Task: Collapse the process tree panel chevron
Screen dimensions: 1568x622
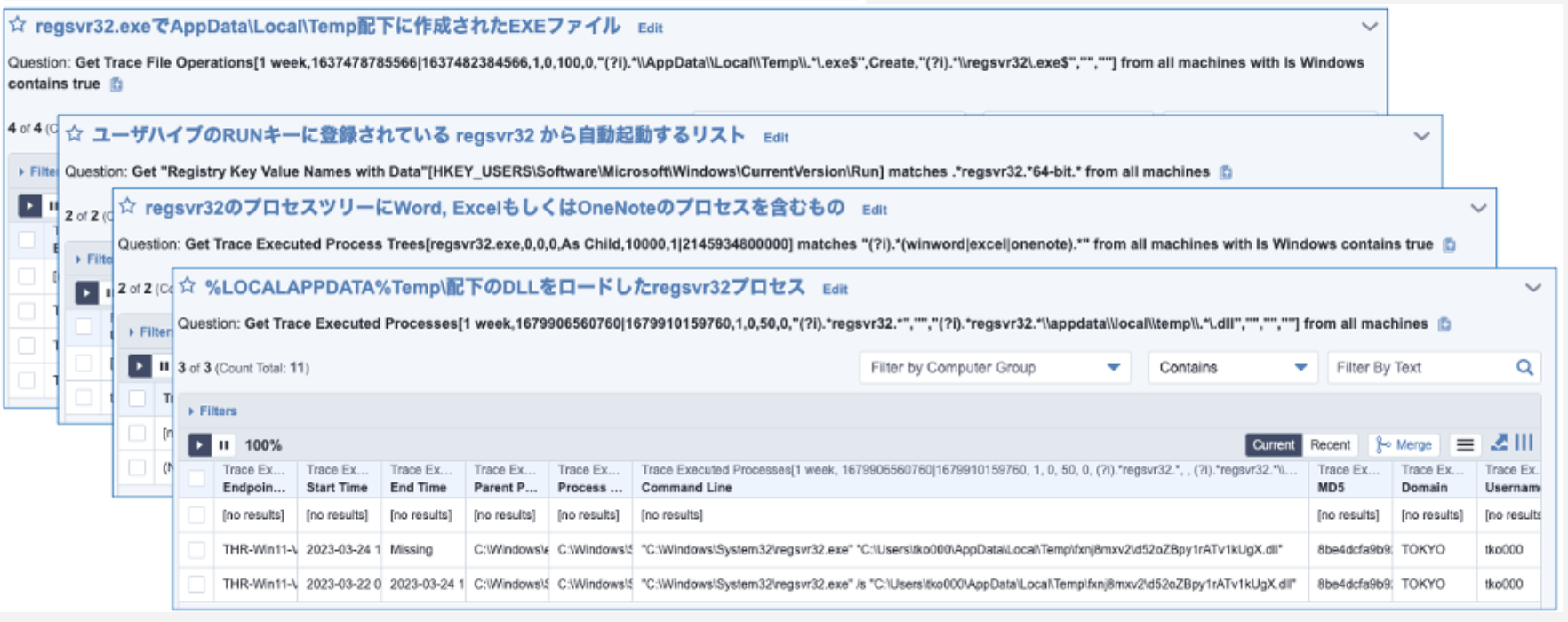Action: 1478,208
